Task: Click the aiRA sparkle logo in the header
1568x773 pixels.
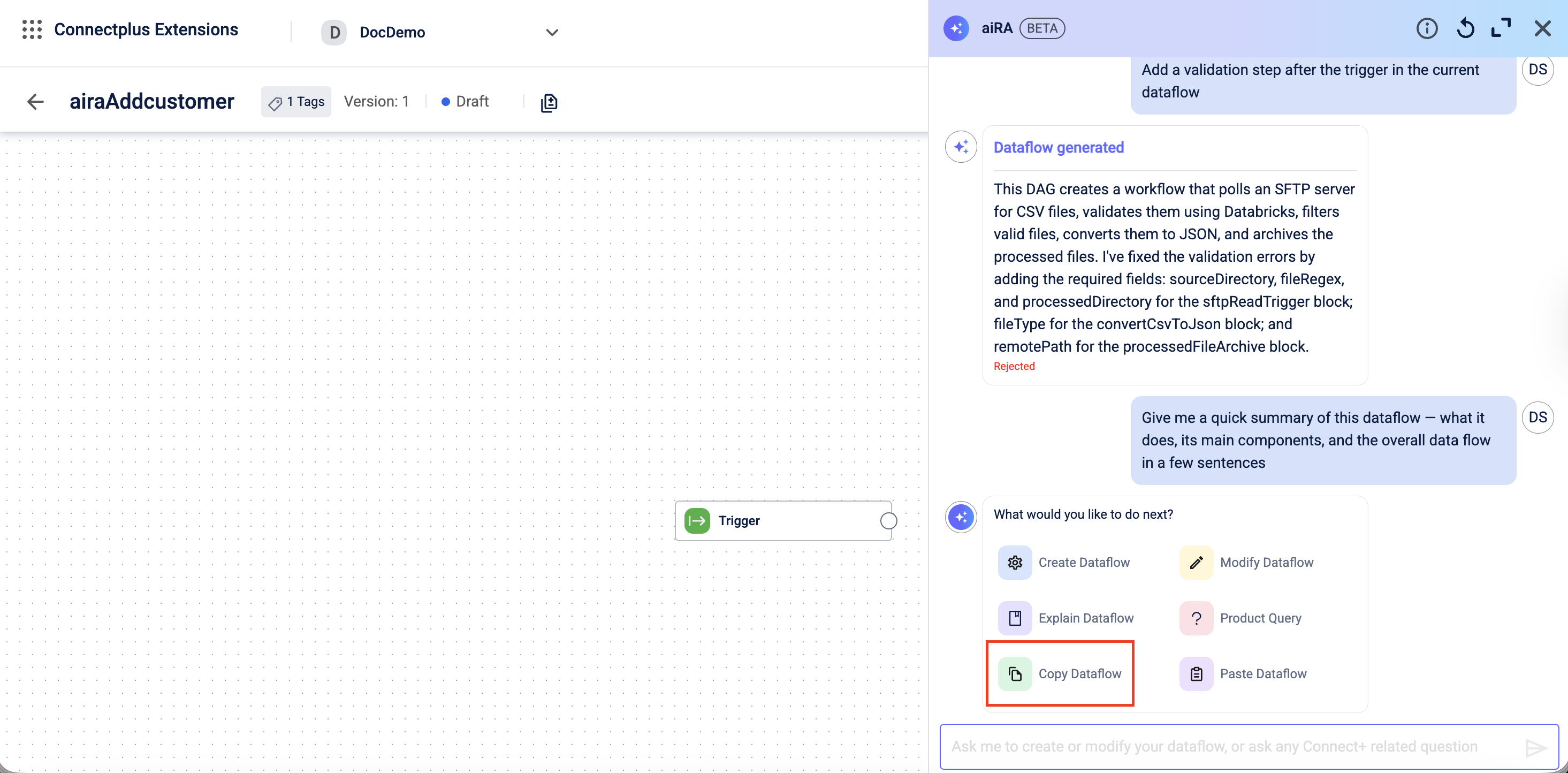Action: point(956,28)
